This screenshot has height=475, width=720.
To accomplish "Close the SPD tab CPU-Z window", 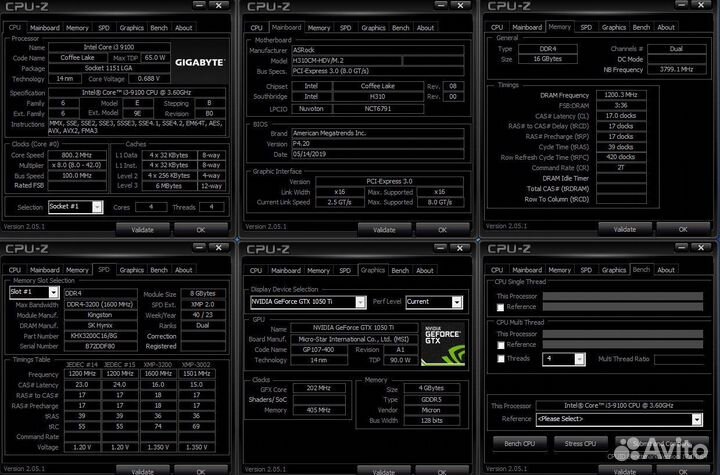I will (219, 248).
